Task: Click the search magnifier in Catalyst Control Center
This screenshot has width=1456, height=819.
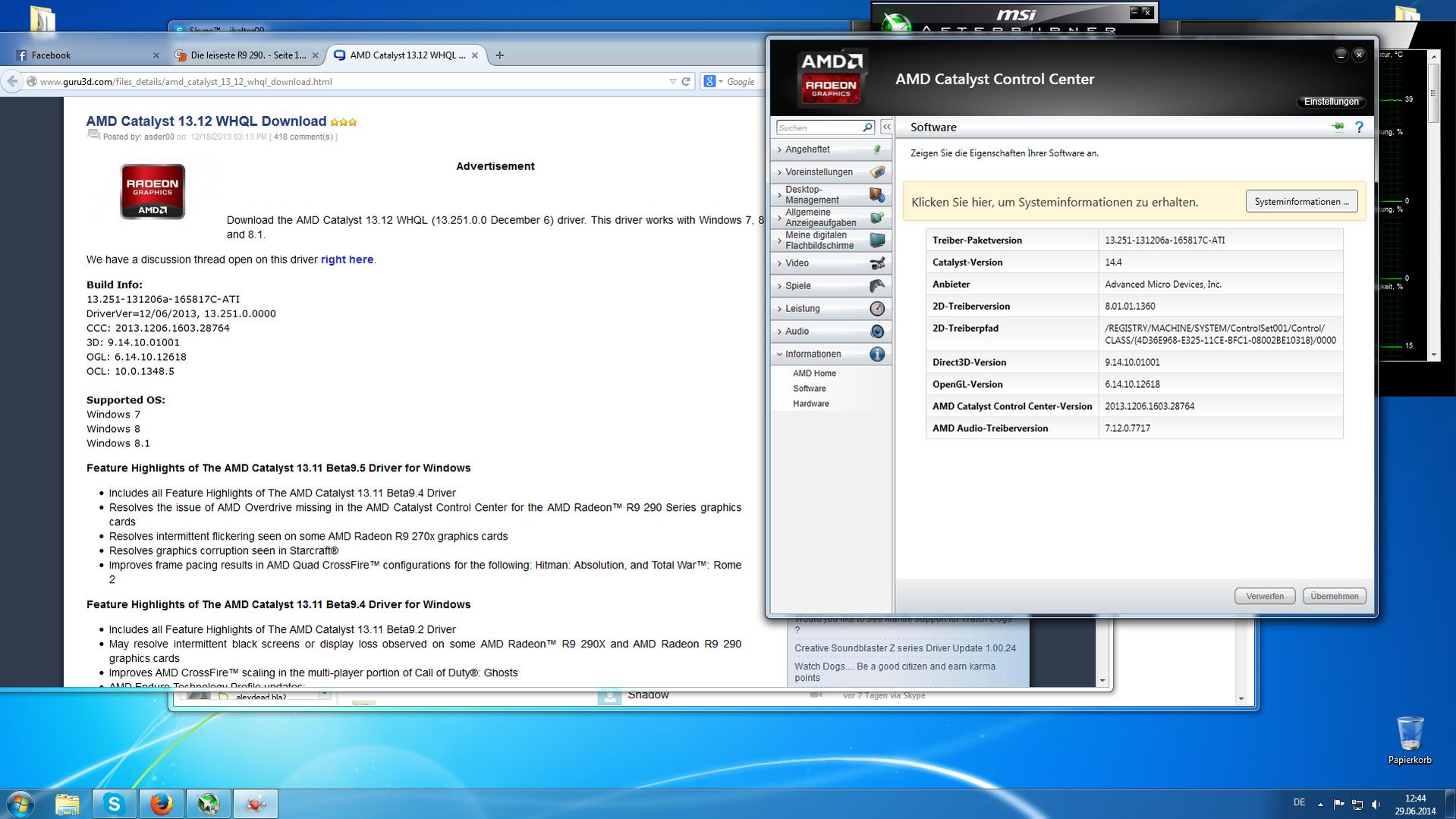Action: click(867, 128)
